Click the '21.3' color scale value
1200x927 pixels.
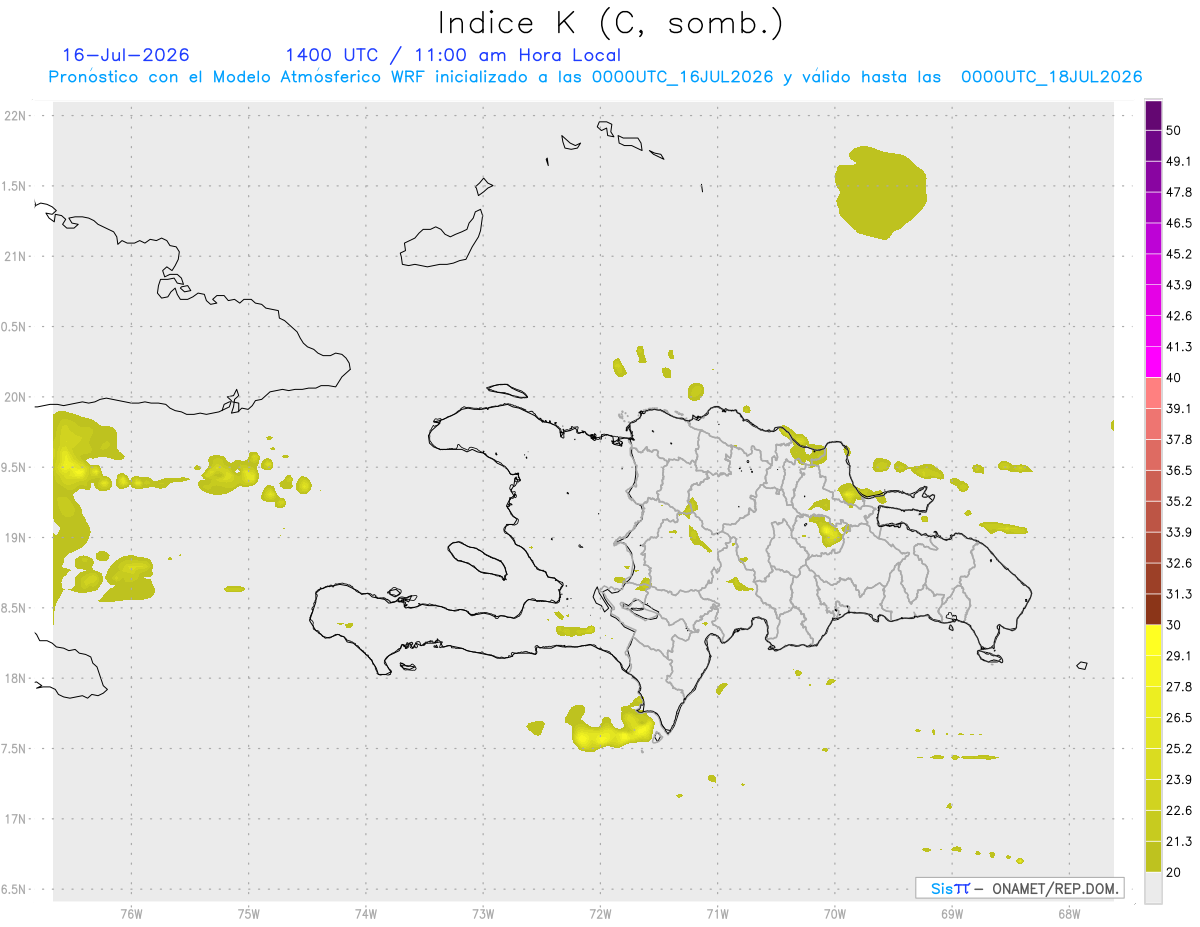click(x=1179, y=842)
